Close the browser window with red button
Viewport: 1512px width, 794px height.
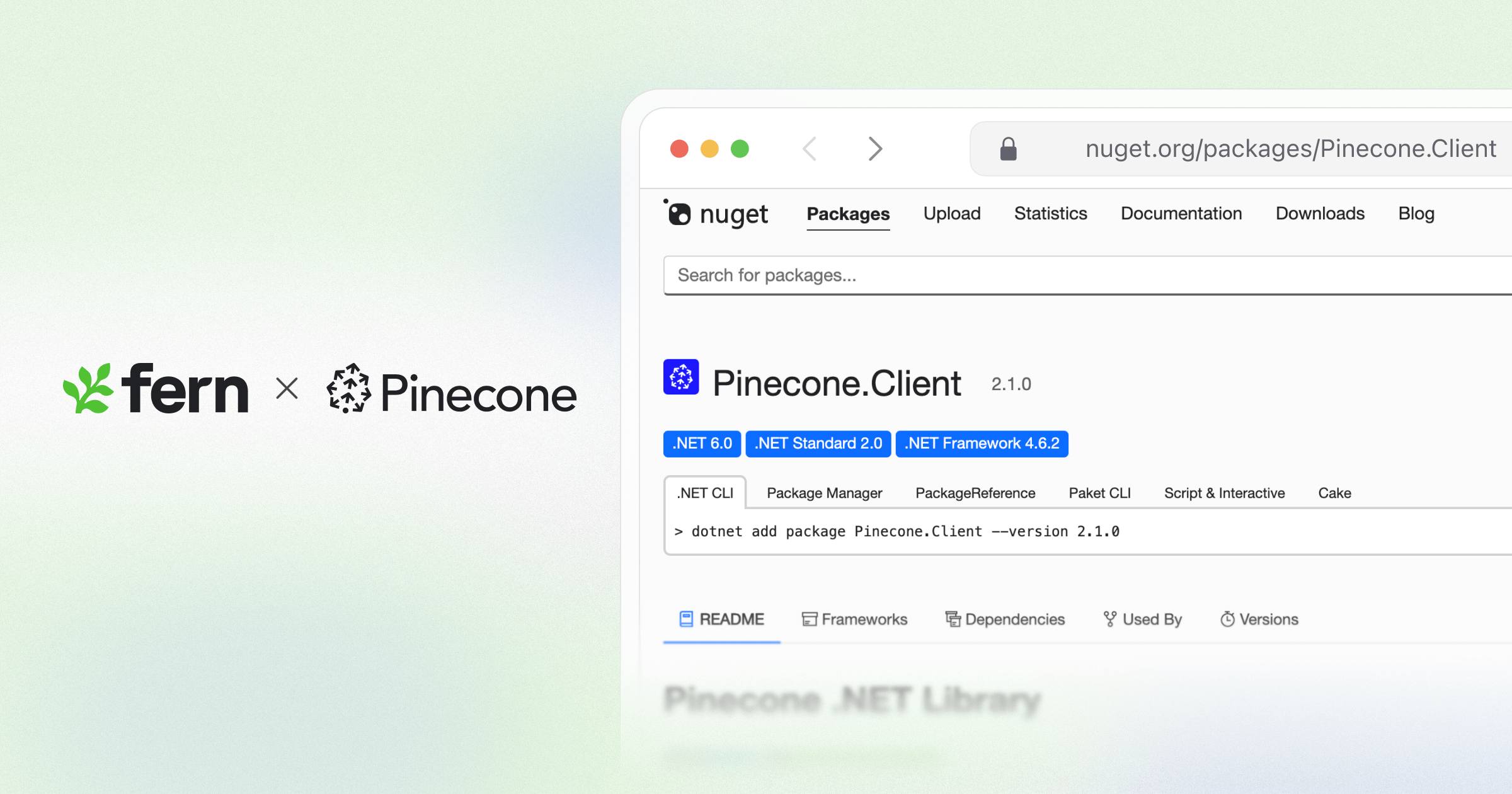tap(679, 149)
